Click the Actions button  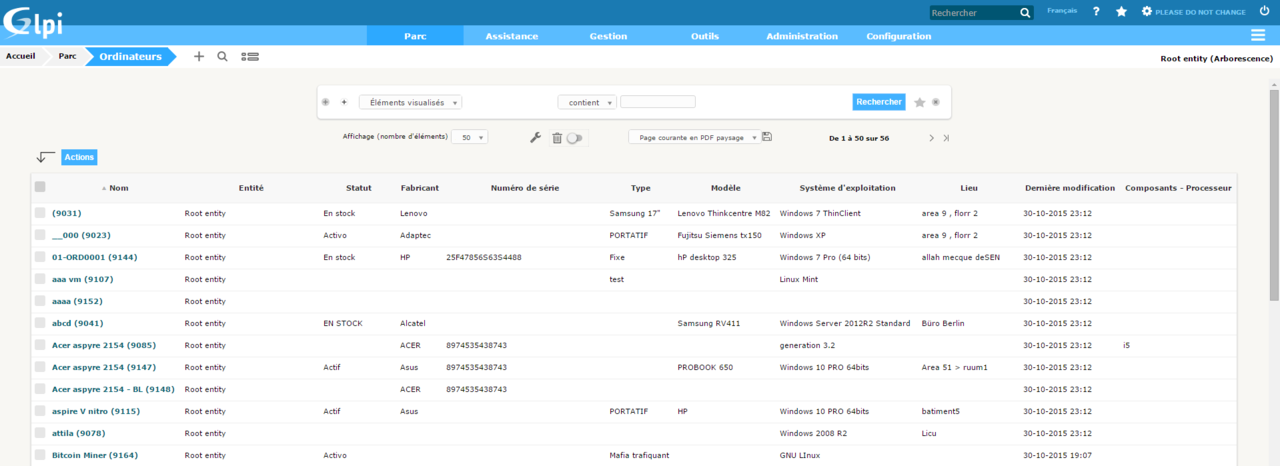click(79, 157)
